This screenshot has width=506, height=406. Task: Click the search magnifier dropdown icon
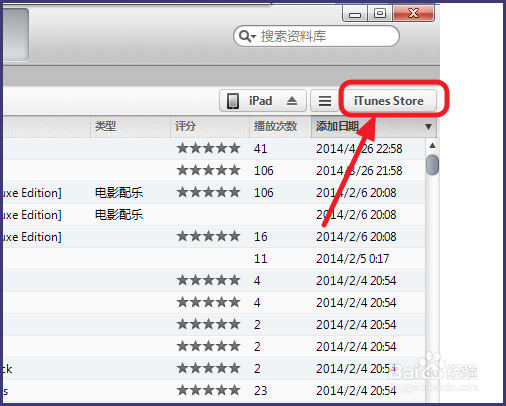247,36
